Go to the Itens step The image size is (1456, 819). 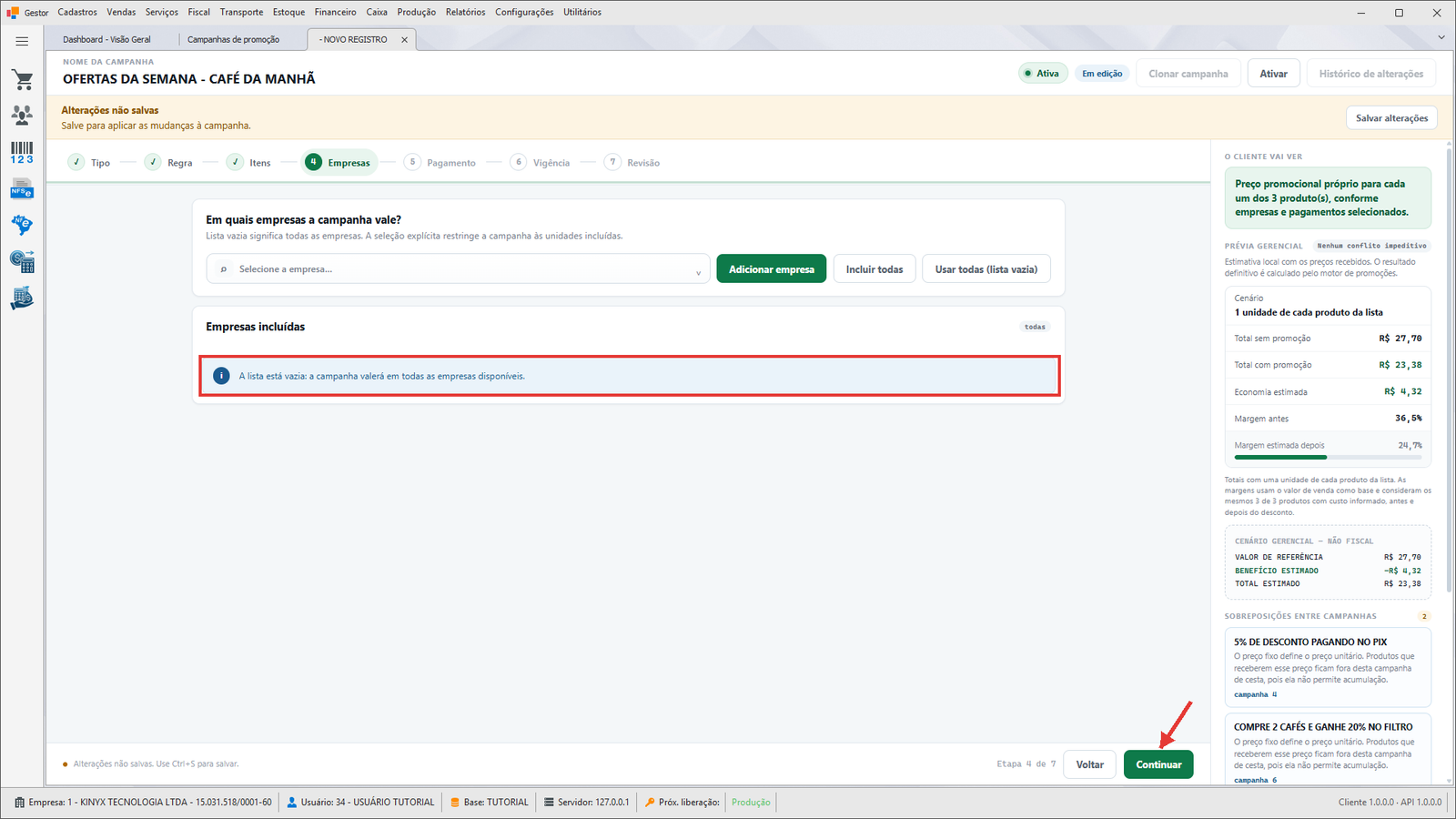point(249,163)
